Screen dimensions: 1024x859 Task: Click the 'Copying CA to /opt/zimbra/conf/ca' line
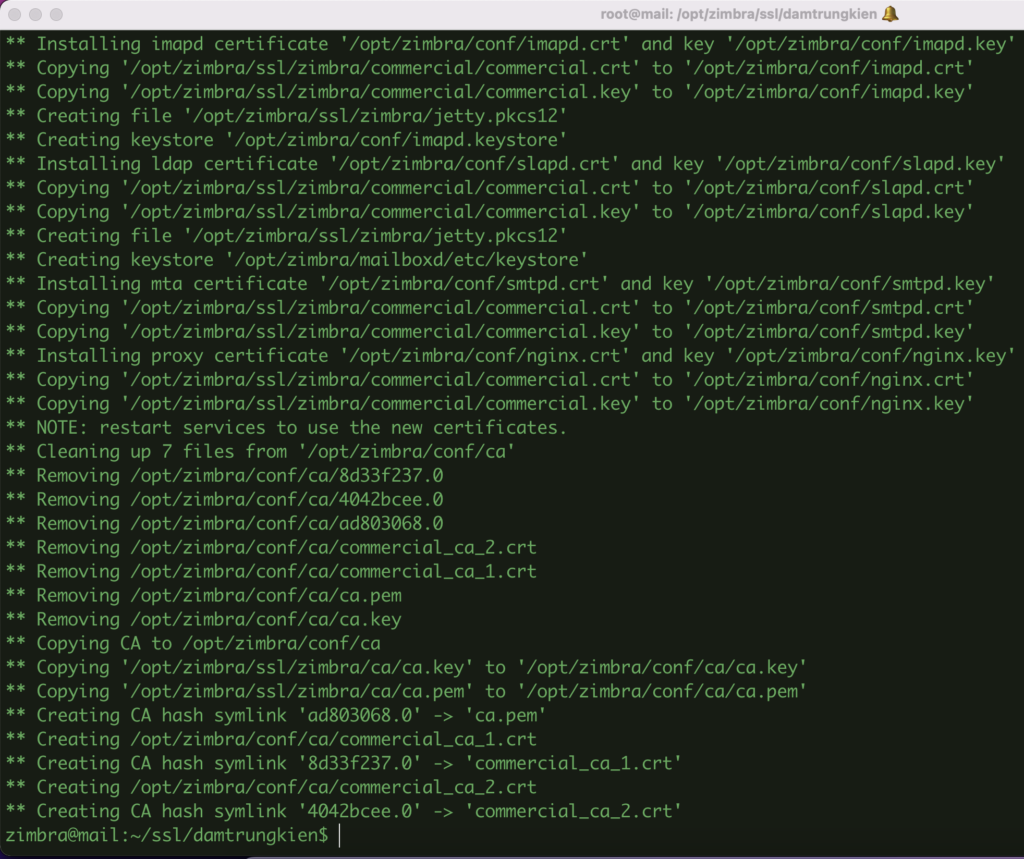[193, 643]
